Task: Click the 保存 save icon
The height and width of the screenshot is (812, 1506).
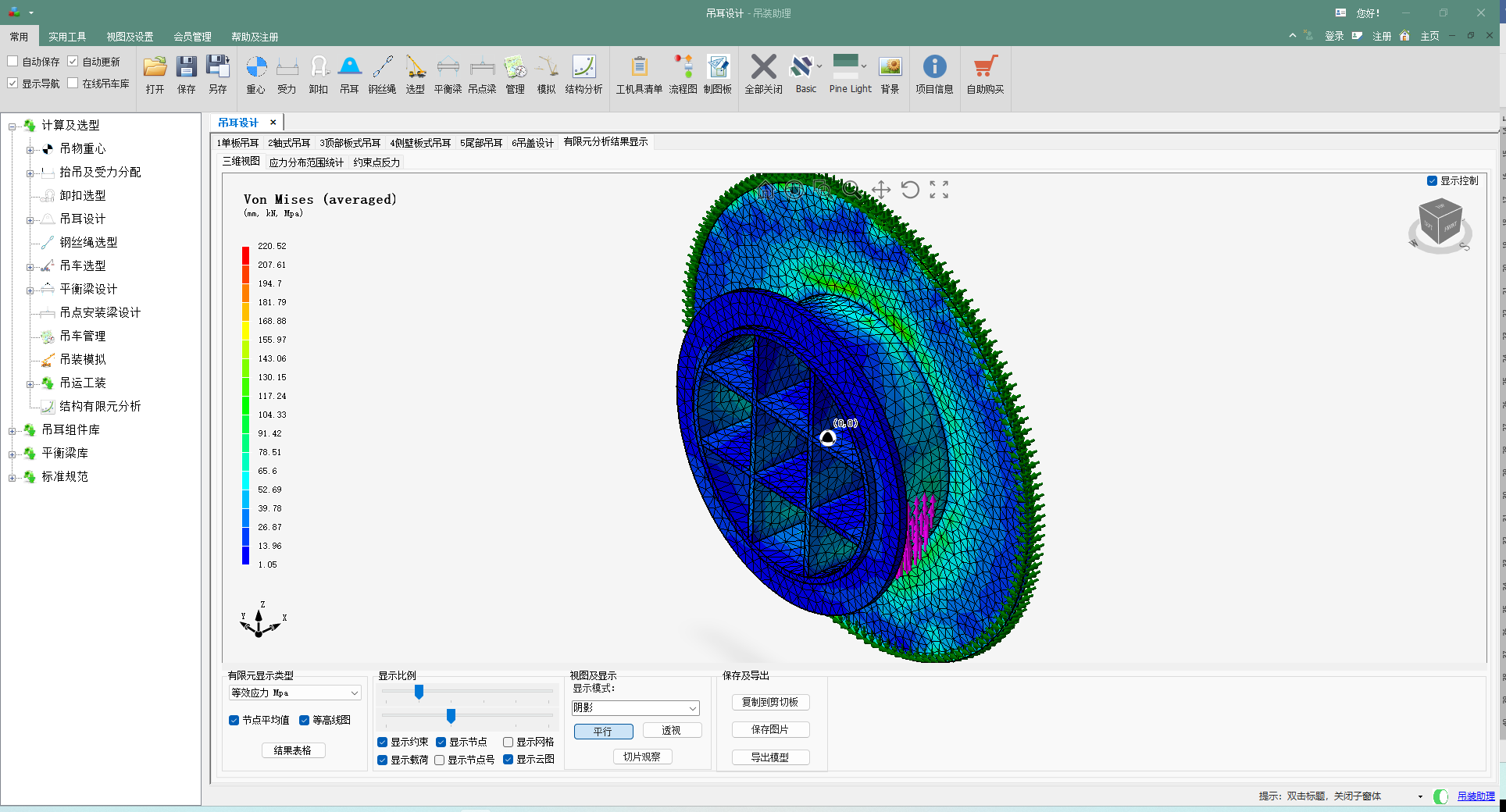Action: [x=186, y=75]
